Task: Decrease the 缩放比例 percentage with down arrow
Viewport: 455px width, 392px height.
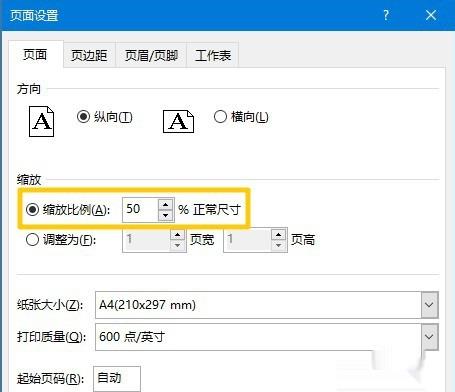Action: click(166, 215)
